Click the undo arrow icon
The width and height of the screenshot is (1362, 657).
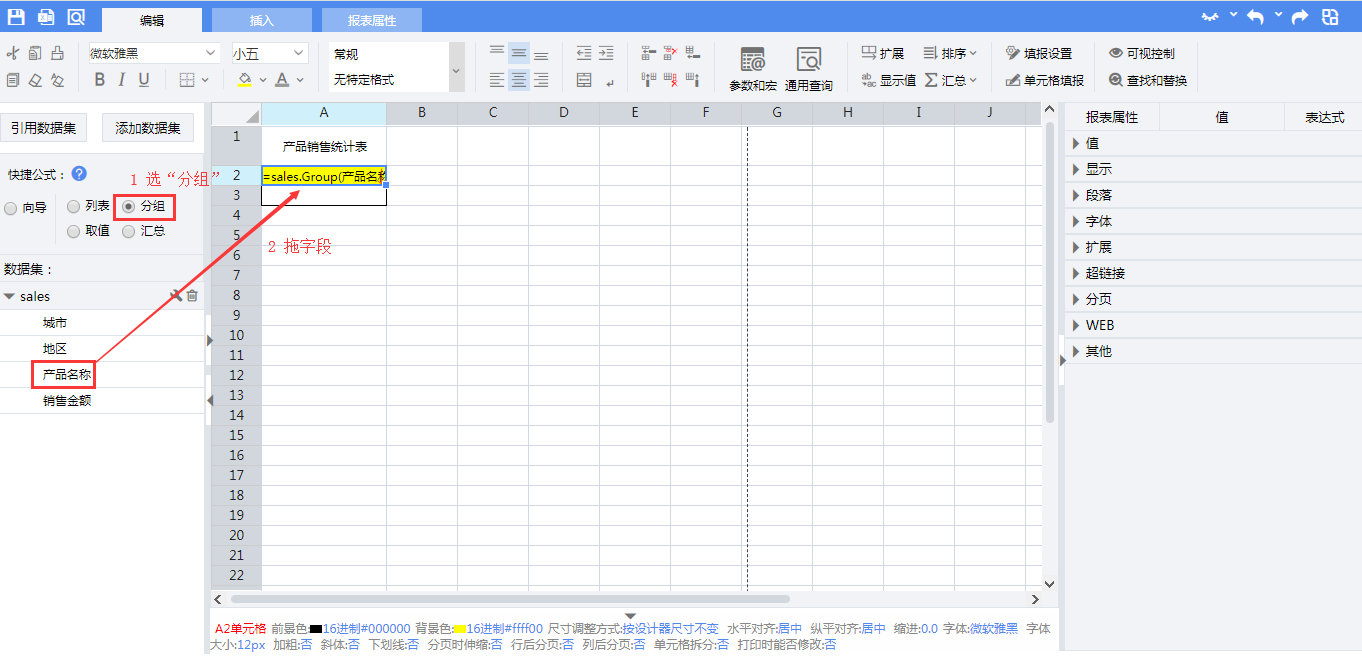tap(1255, 17)
